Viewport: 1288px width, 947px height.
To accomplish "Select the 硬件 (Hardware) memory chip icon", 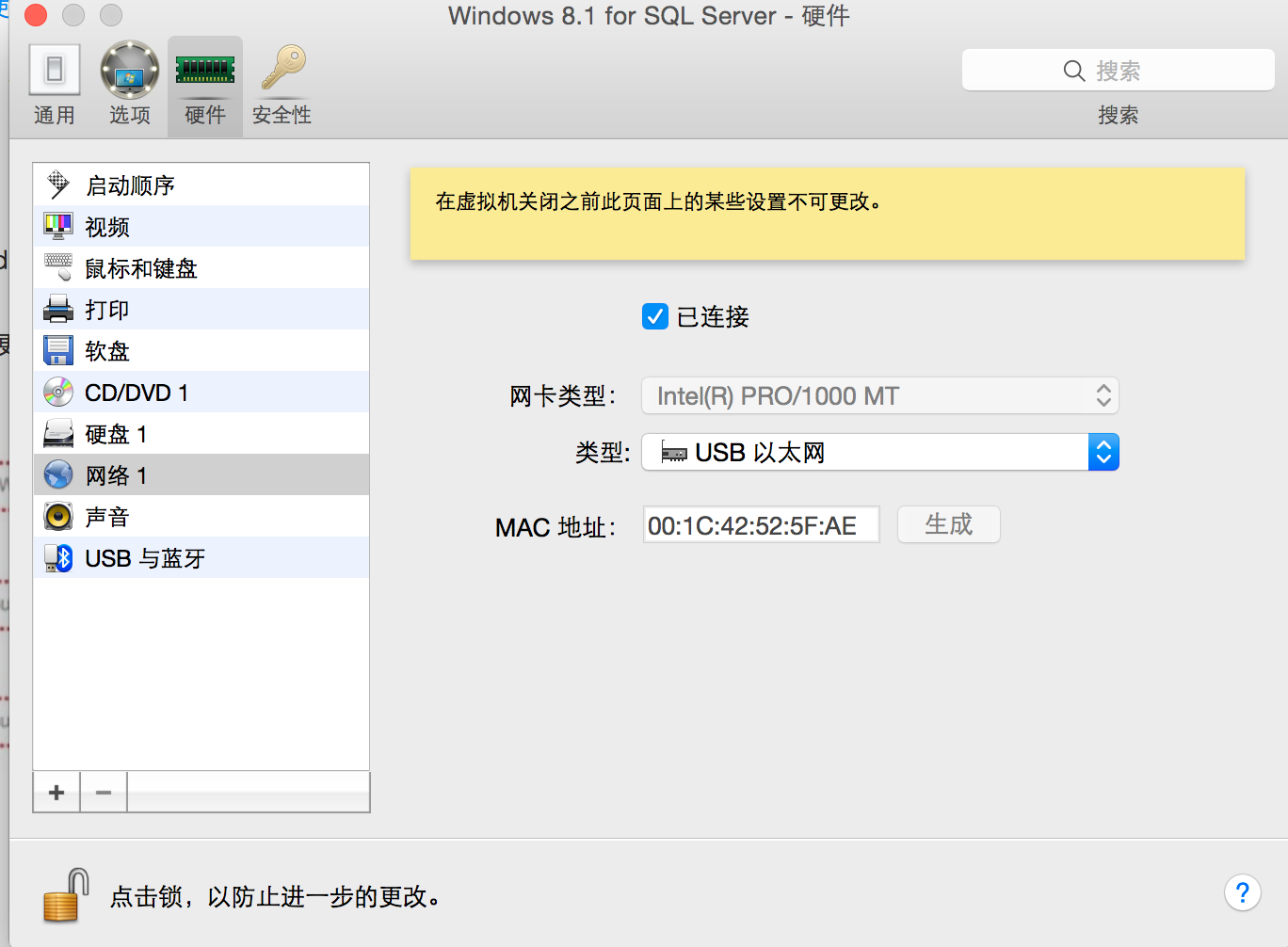I will [x=205, y=70].
